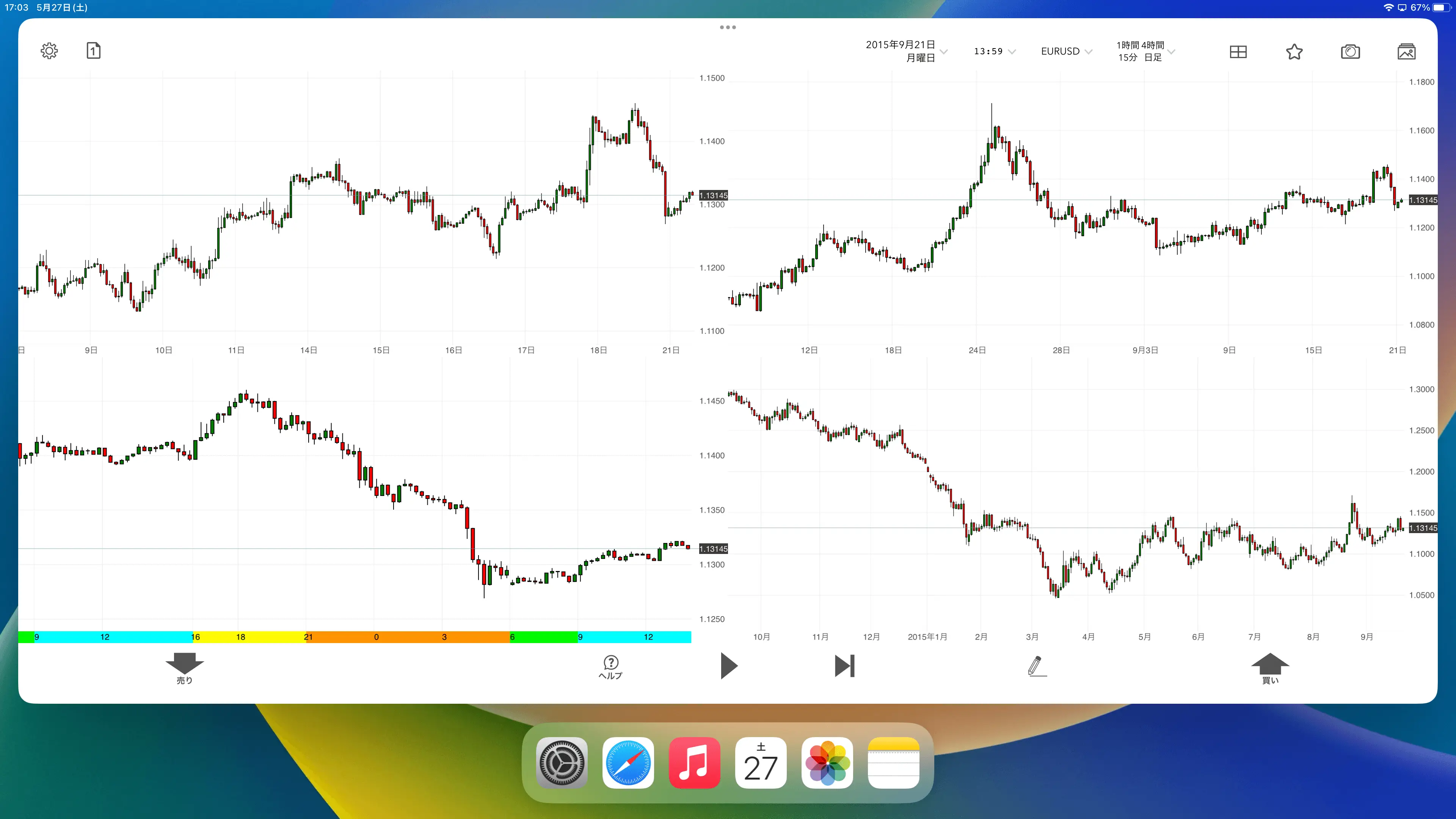Take a chart snapshot with camera icon

coord(1350,52)
